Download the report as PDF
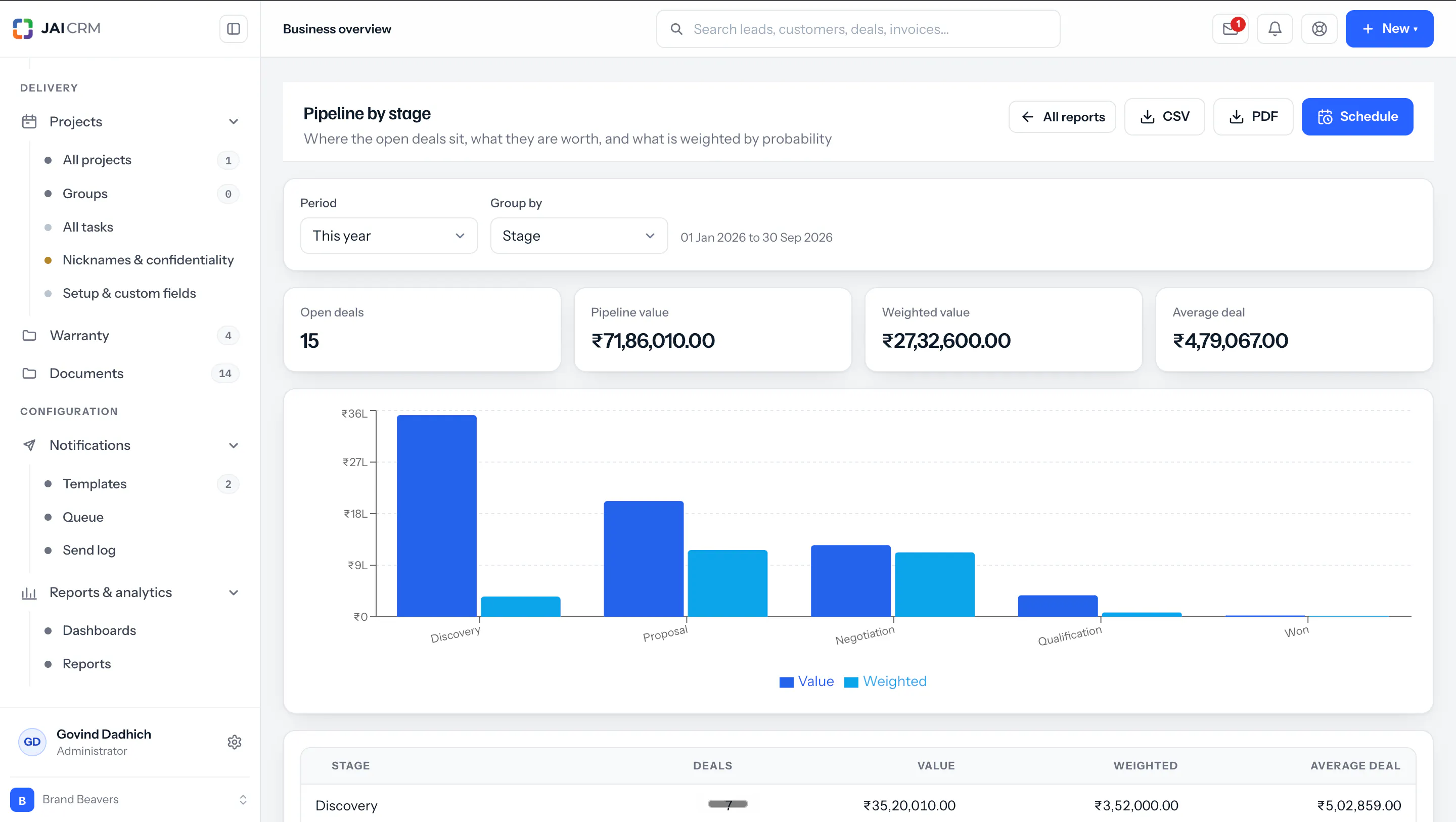Screen dimensions: 1456x822 1253,116
